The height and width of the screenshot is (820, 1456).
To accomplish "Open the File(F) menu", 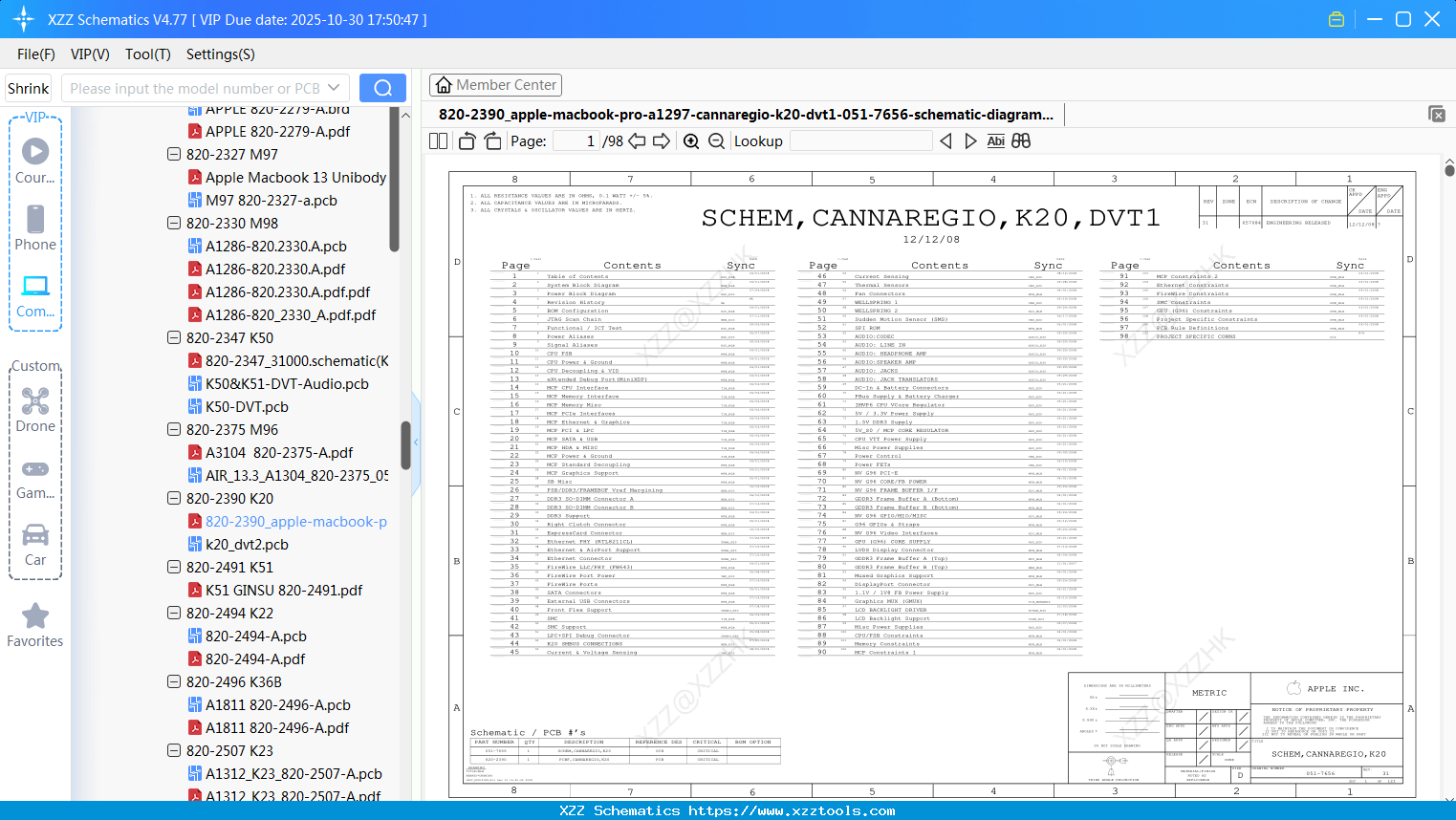I will pyautogui.click(x=36, y=54).
